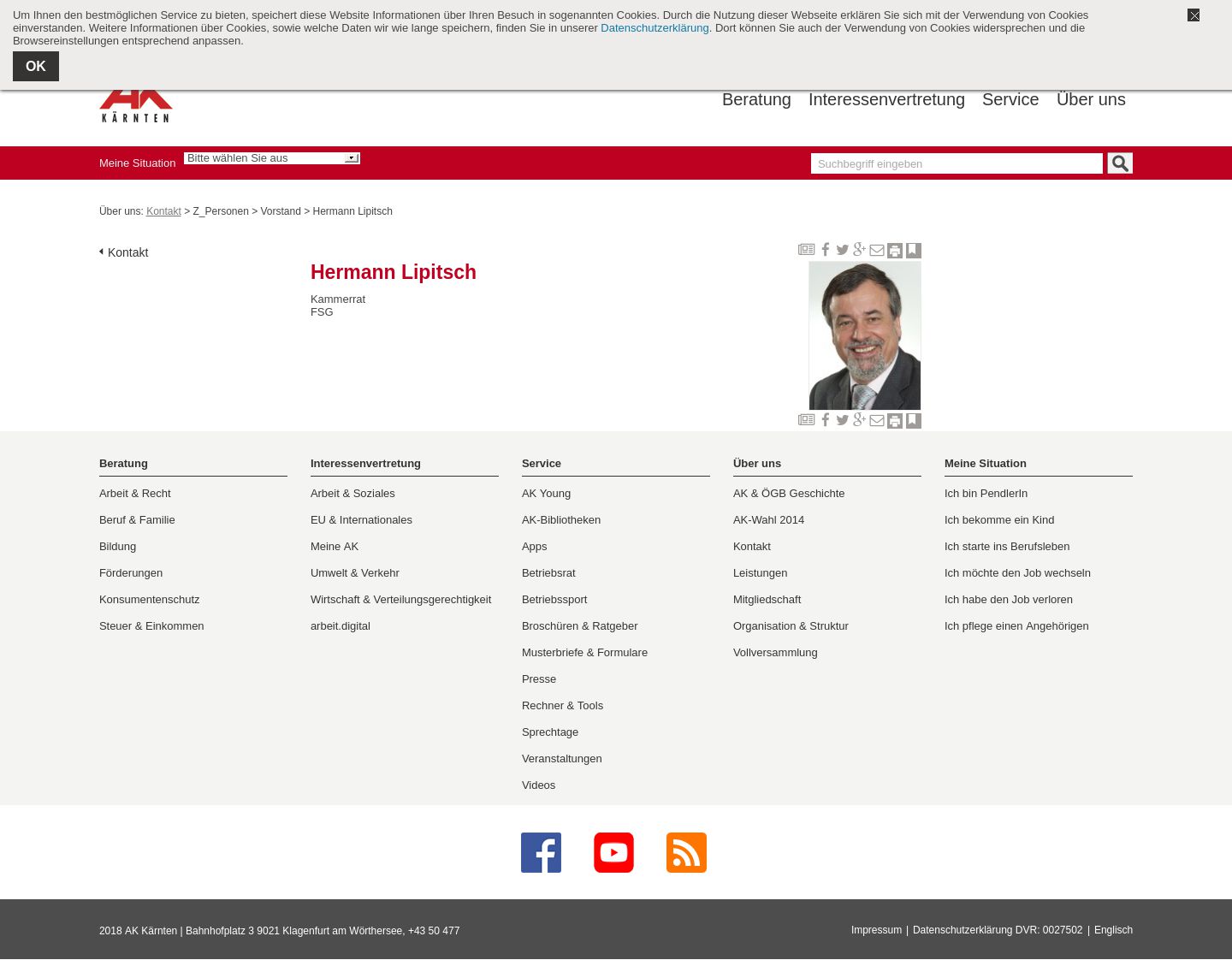Open Arbeit & Recht footer link
This screenshot has height=960, width=1232.
pos(135,494)
